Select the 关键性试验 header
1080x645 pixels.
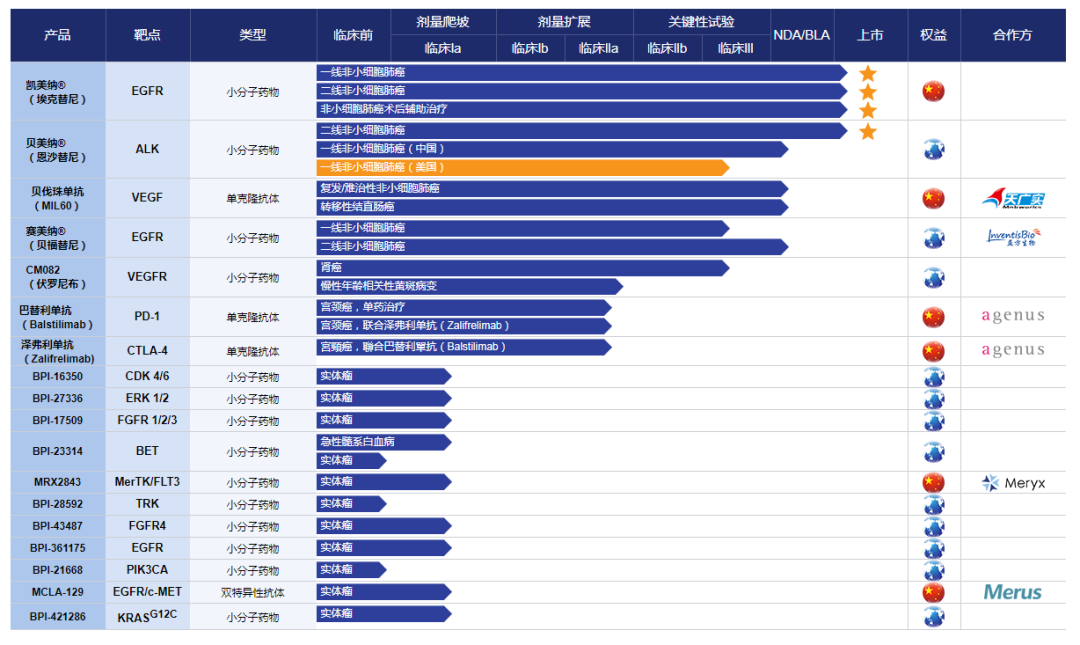(702, 22)
